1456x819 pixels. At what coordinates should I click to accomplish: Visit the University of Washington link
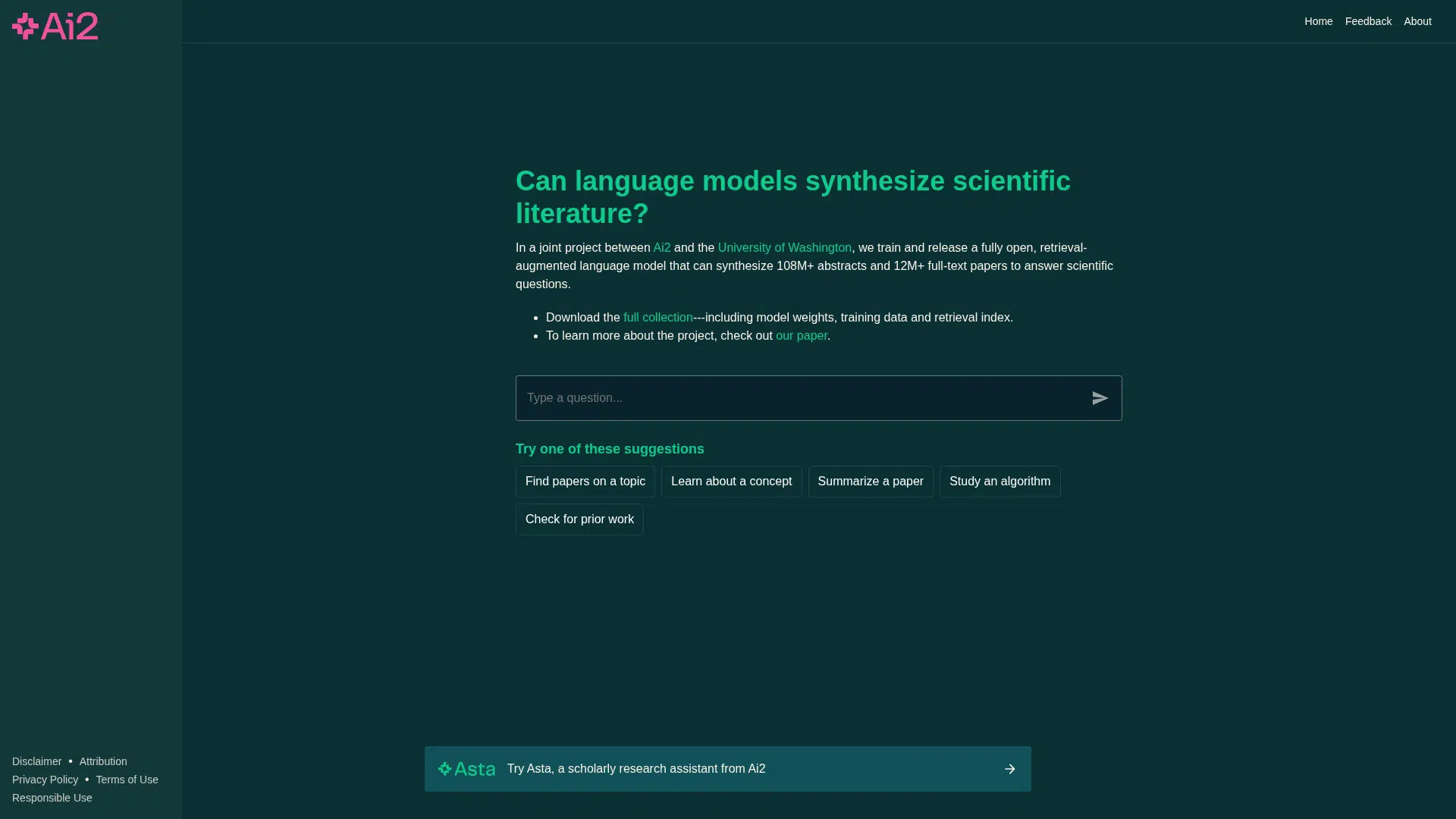pyautogui.click(x=784, y=248)
